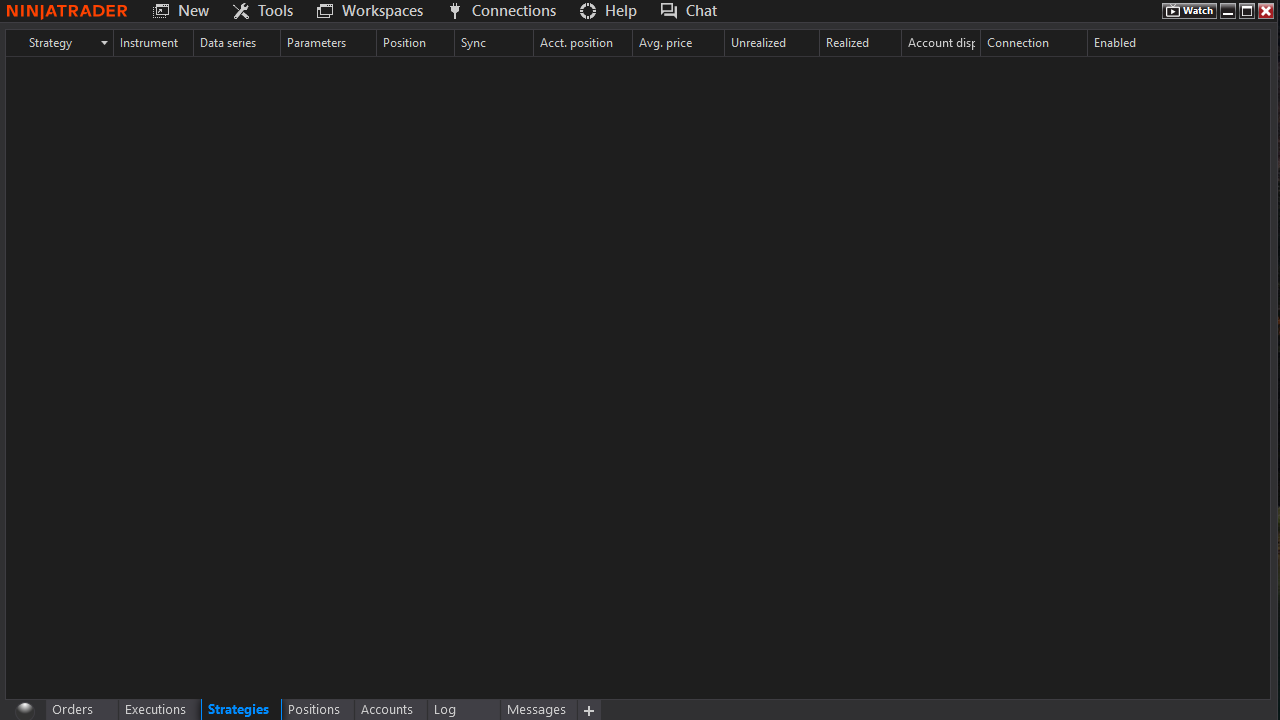Image resolution: width=1280 pixels, height=720 pixels.
Task: Open the Tools menu
Action: coord(263,11)
